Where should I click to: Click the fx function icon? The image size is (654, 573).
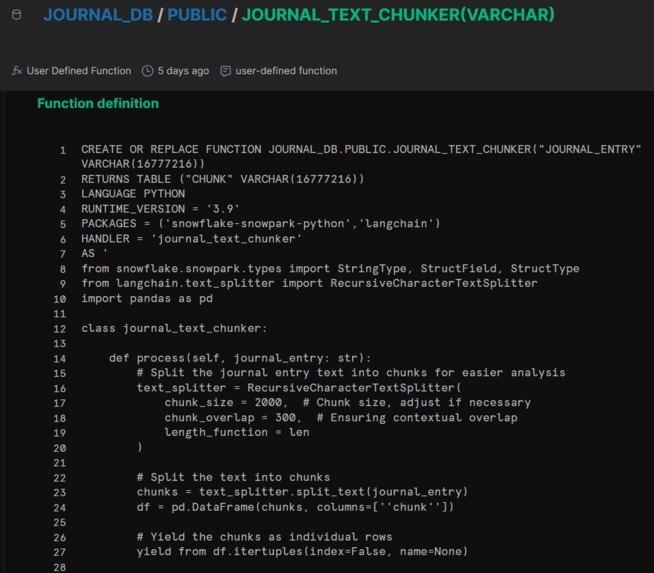(17, 71)
